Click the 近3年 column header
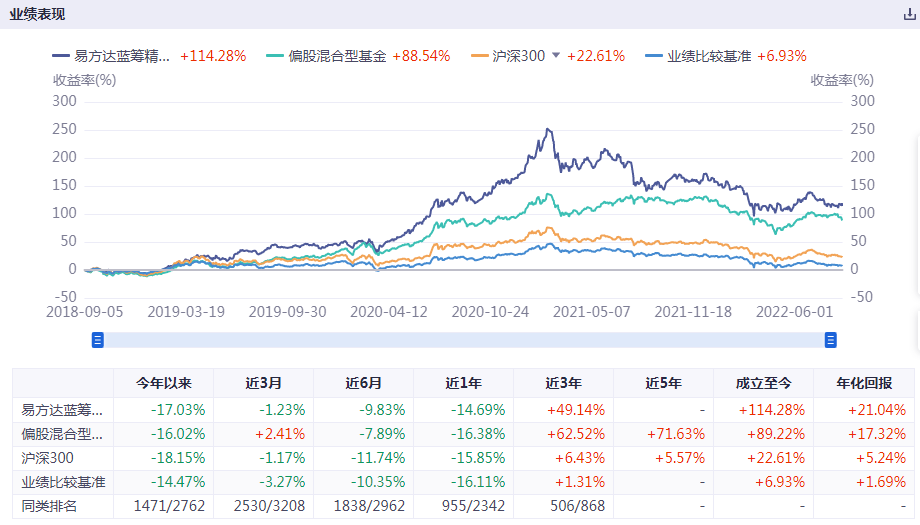This screenshot has width=920, height=525. [x=563, y=383]
